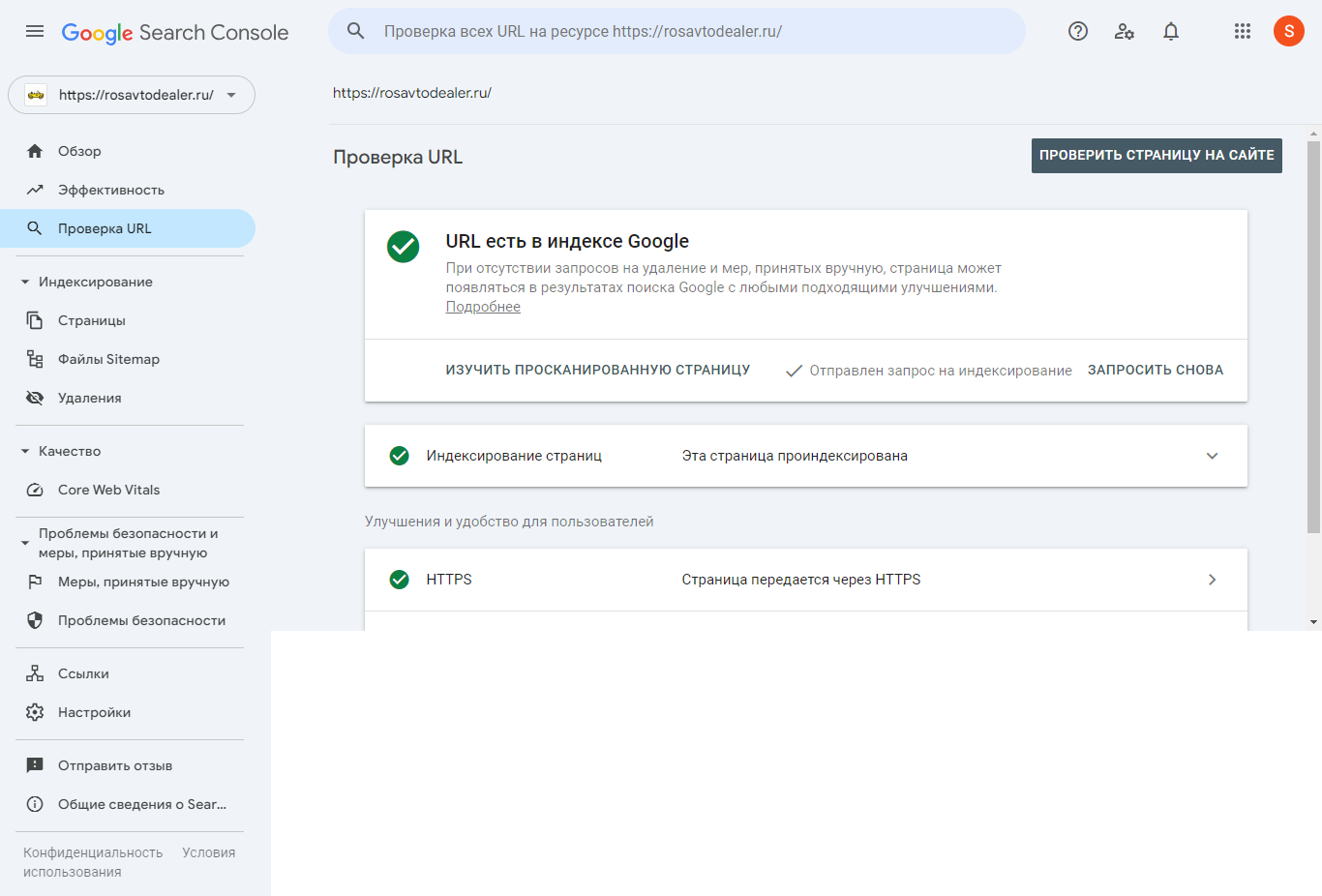1322x896 pixels.
Task: Click the search magnifier icon in the URL bar
Action: point(356,31)
